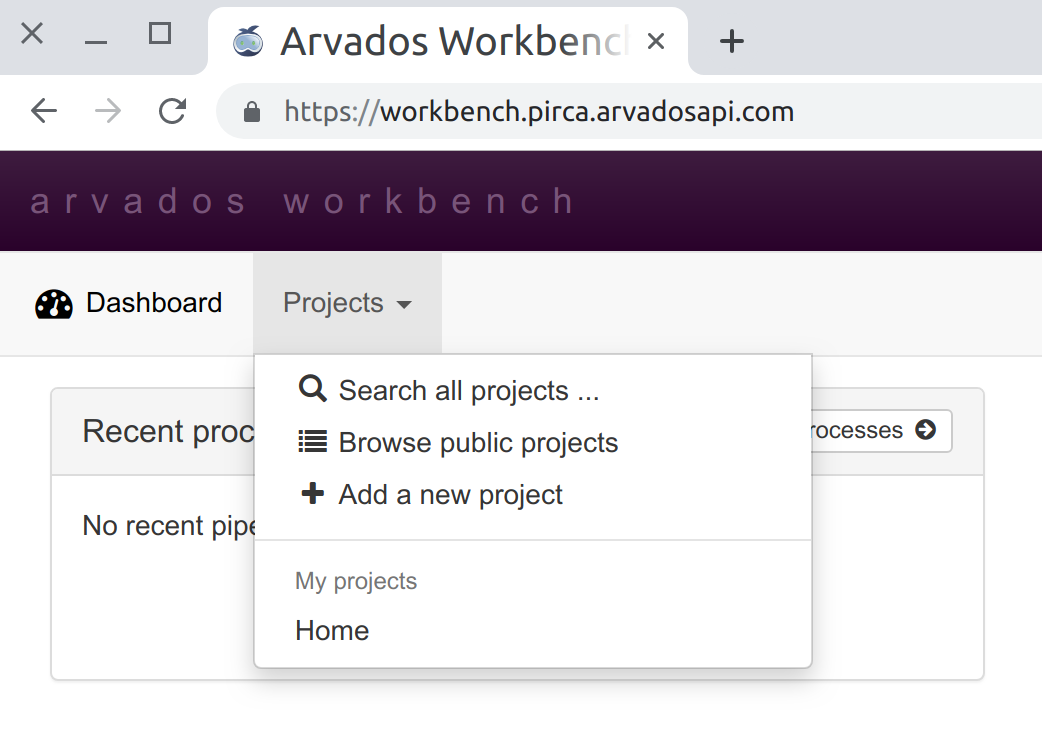Click the Dashboard gauge icon

click(x=54, y=304)
